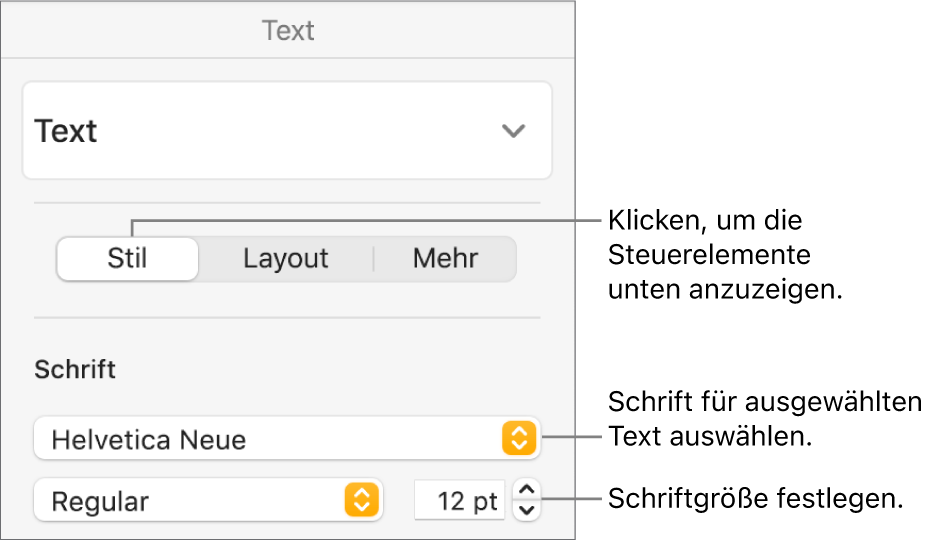Decrease font size with down arrow
Screen dimensions: 939x540
click(526, 510)
